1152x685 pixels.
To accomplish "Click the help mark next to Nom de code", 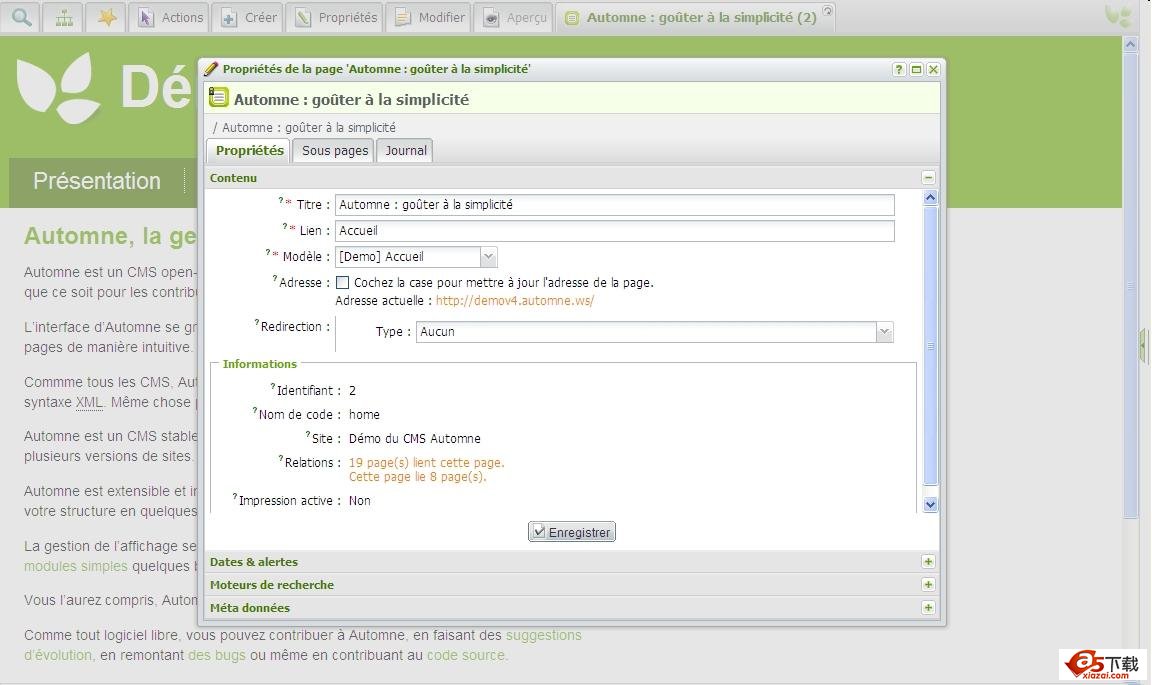I will pos(255,411).
